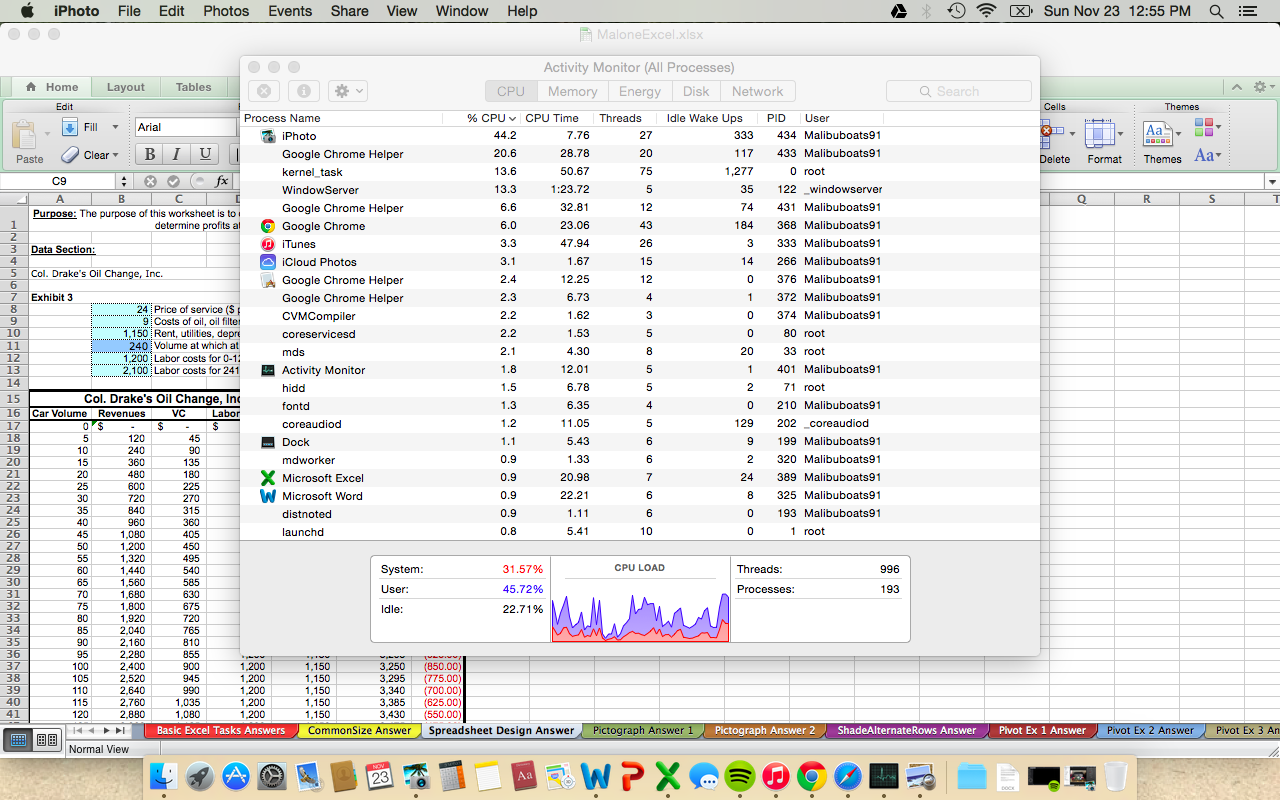Sort processes by the PID column
This screenshot has height=800, width=1280.
pos(779,118)
